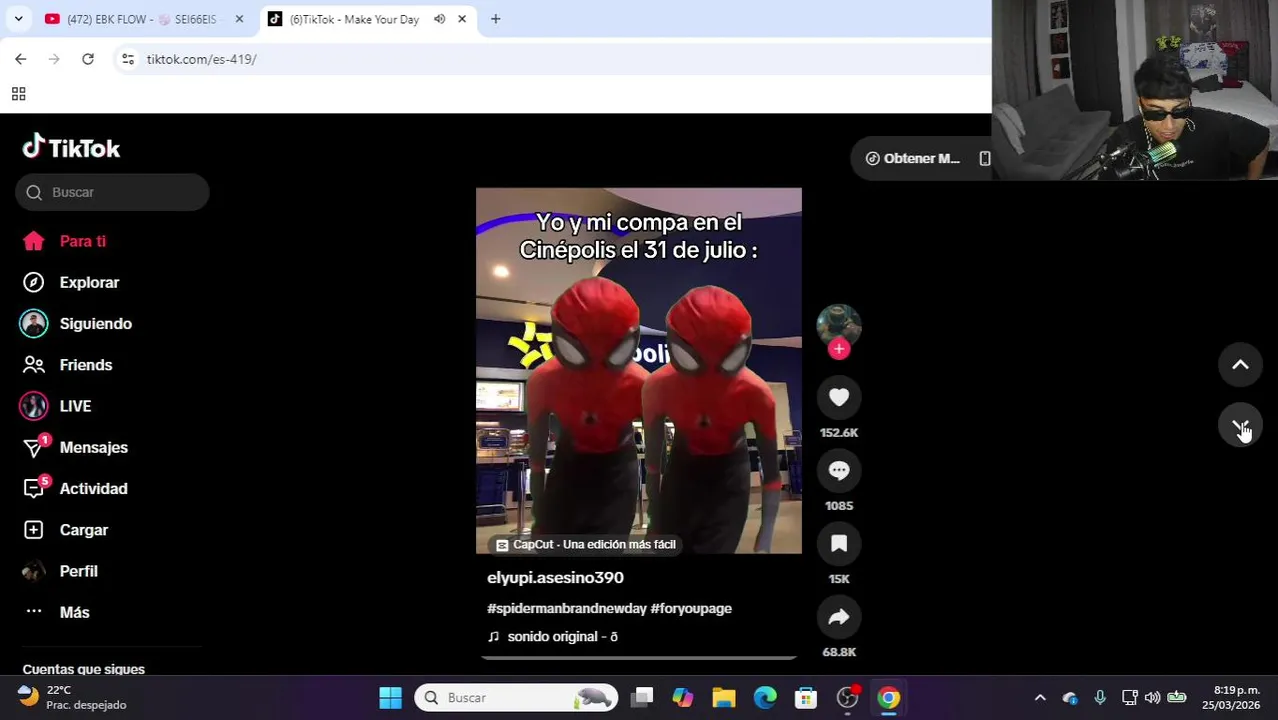Go to next video with down chevron

(1240, 427)
